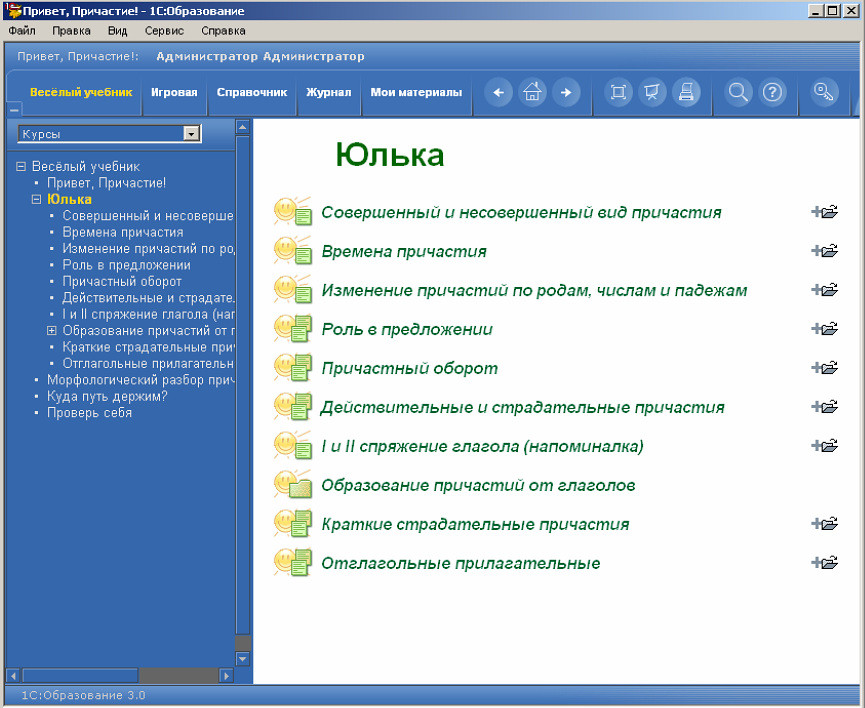The image size is (865, 708).
Task: Open 'Отглагольные прилагательные' lesson link
Action: (x=461, y=563)
